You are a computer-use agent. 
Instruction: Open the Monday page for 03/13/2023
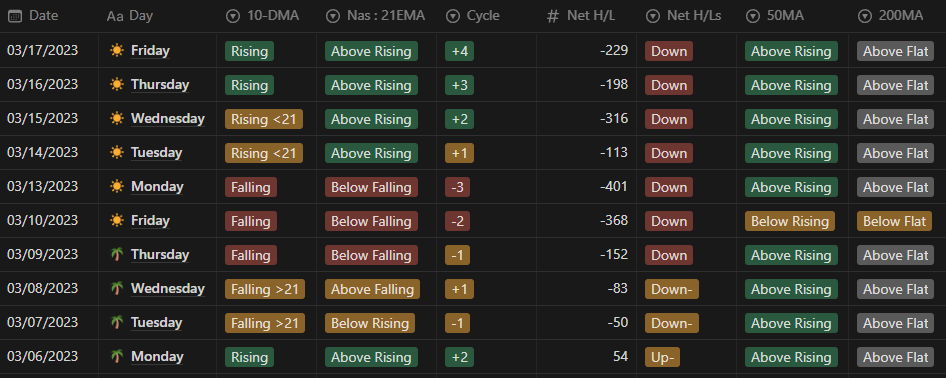[x=157, y=187]
